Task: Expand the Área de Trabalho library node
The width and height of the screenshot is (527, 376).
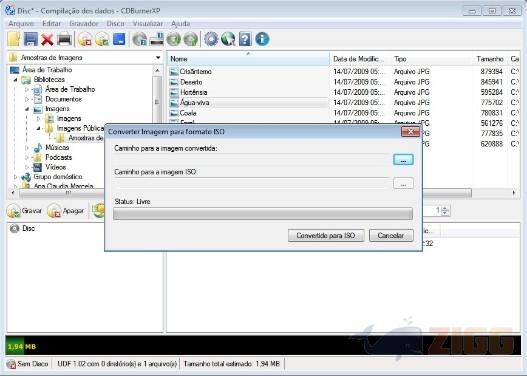Action: coord(27,90)
